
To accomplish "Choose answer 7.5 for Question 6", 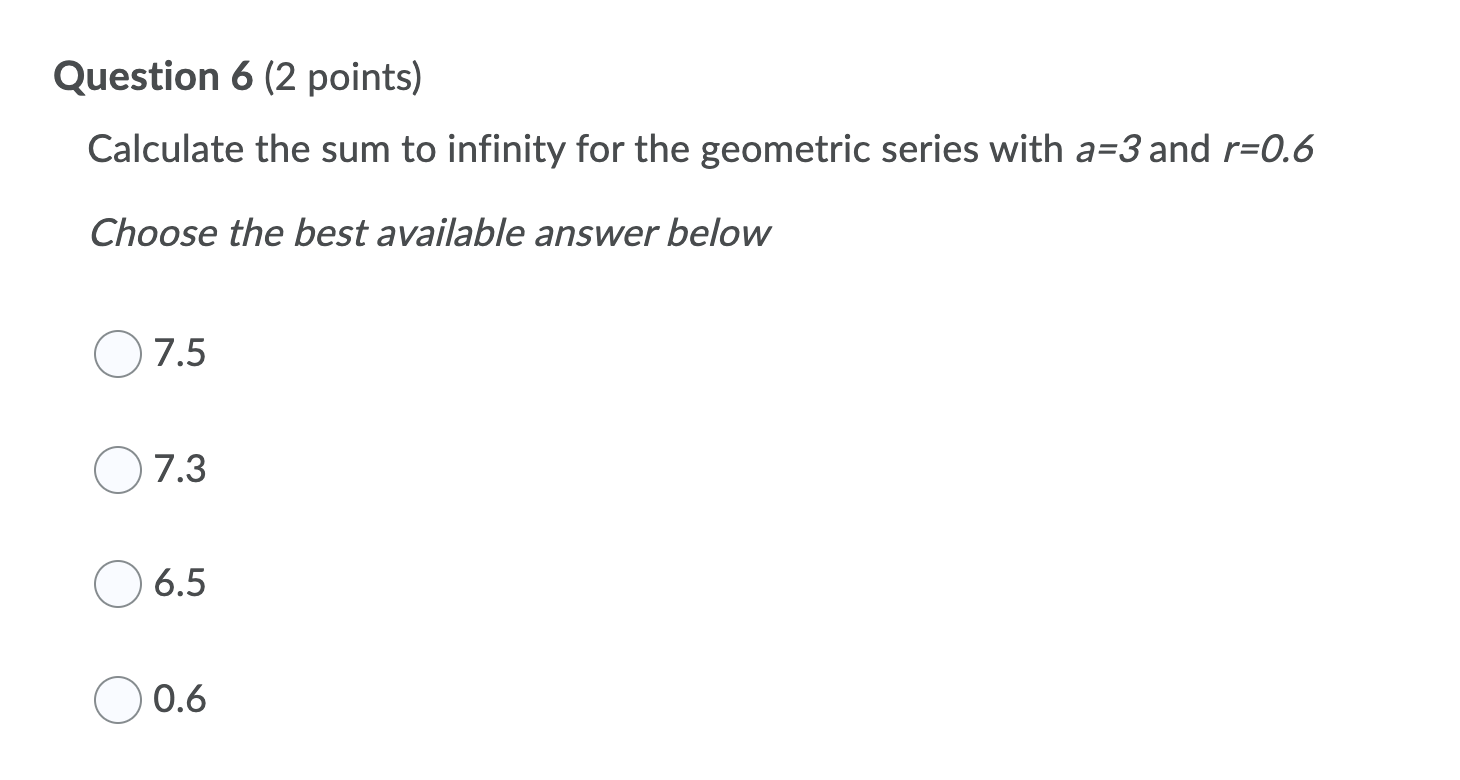I will click(x=117, y=352).
